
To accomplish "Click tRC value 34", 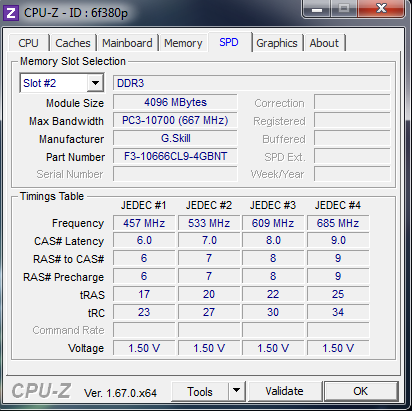I will [x=338, y=312].
